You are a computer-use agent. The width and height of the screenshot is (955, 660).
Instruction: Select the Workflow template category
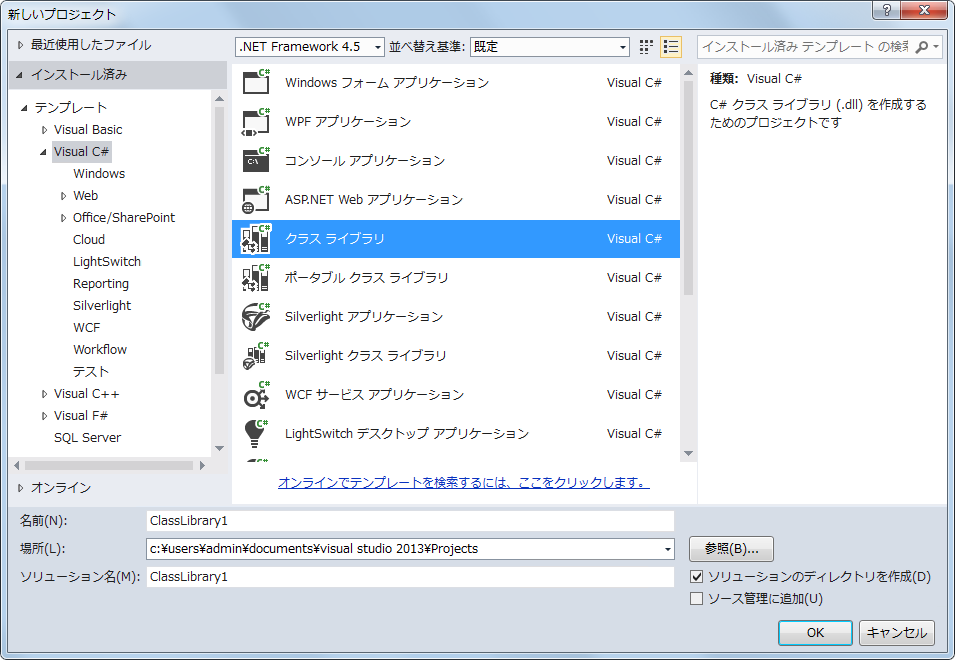point(100,349)
